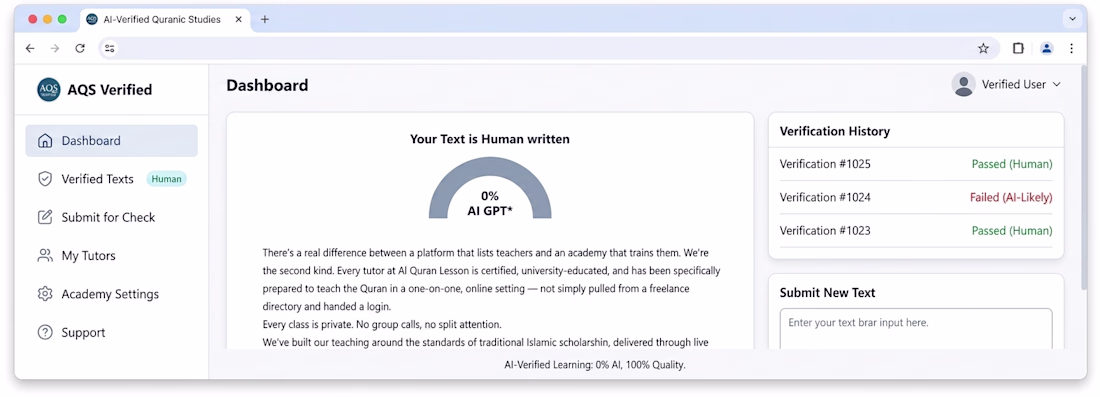Viewport: 1100px width, 397px height.
Task: Click the Failed (AI-Likely) status
Action: click(x=1011, y=197)
